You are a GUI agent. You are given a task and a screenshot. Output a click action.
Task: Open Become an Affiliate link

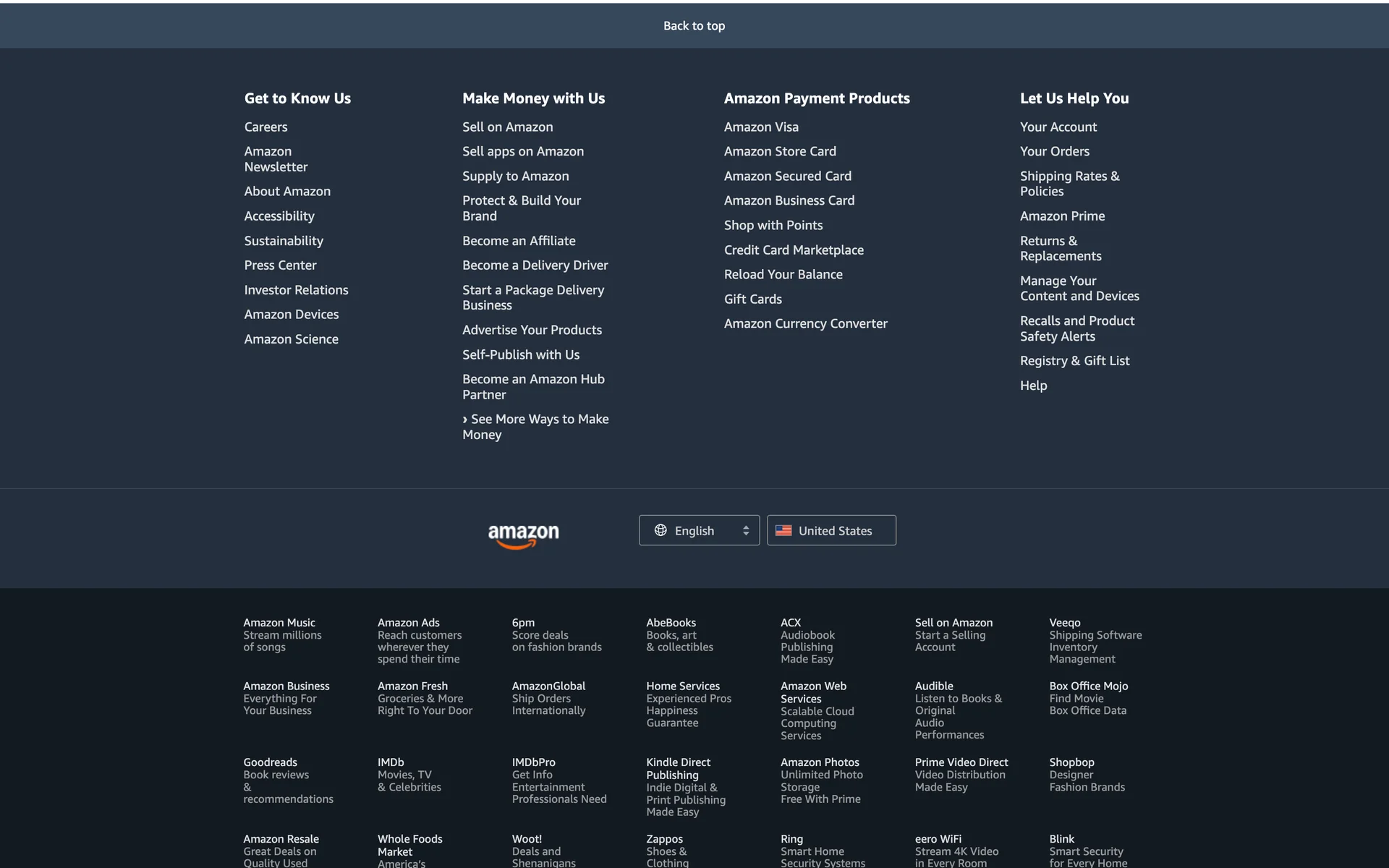tap(519, 240)
